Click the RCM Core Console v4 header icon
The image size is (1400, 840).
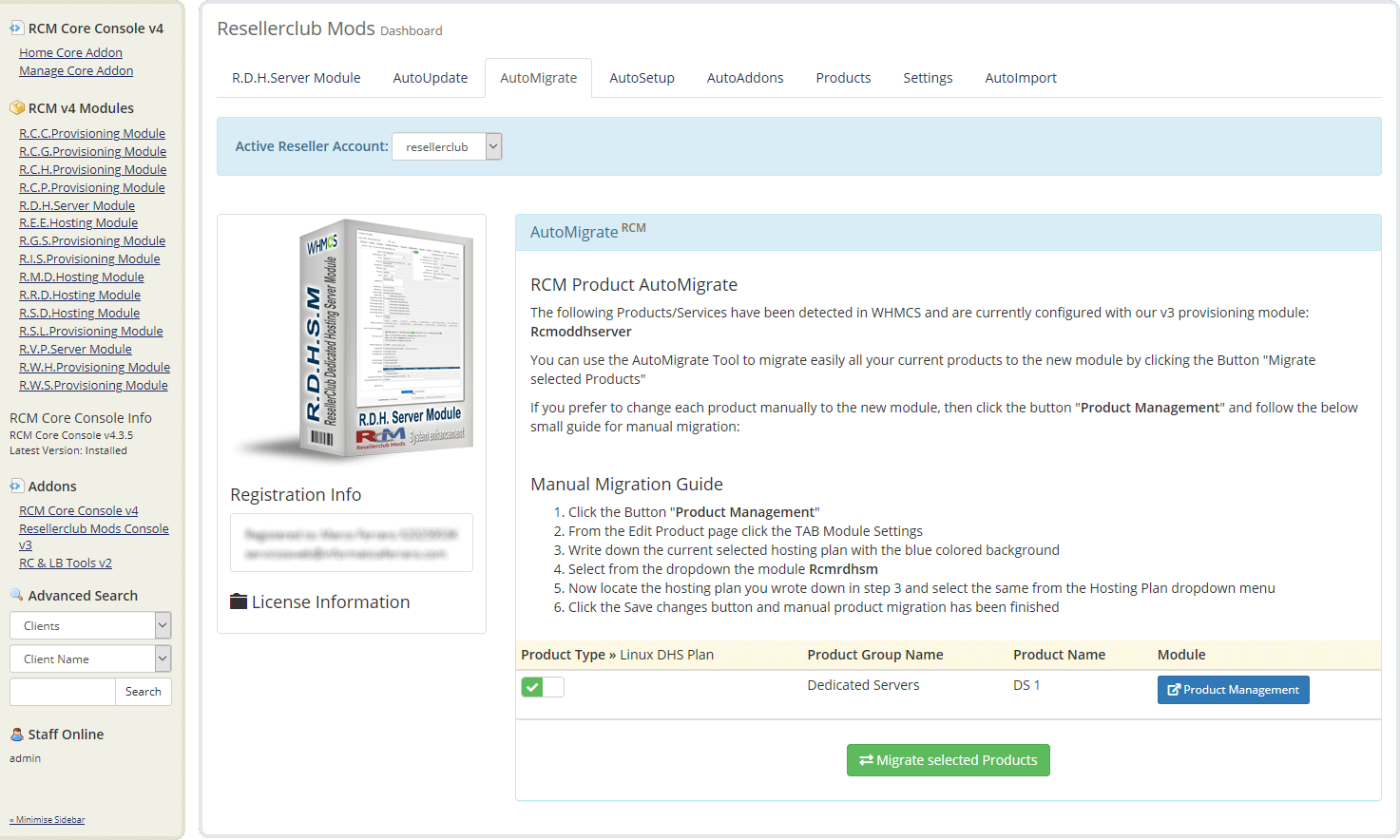click(x=16, y=29)
